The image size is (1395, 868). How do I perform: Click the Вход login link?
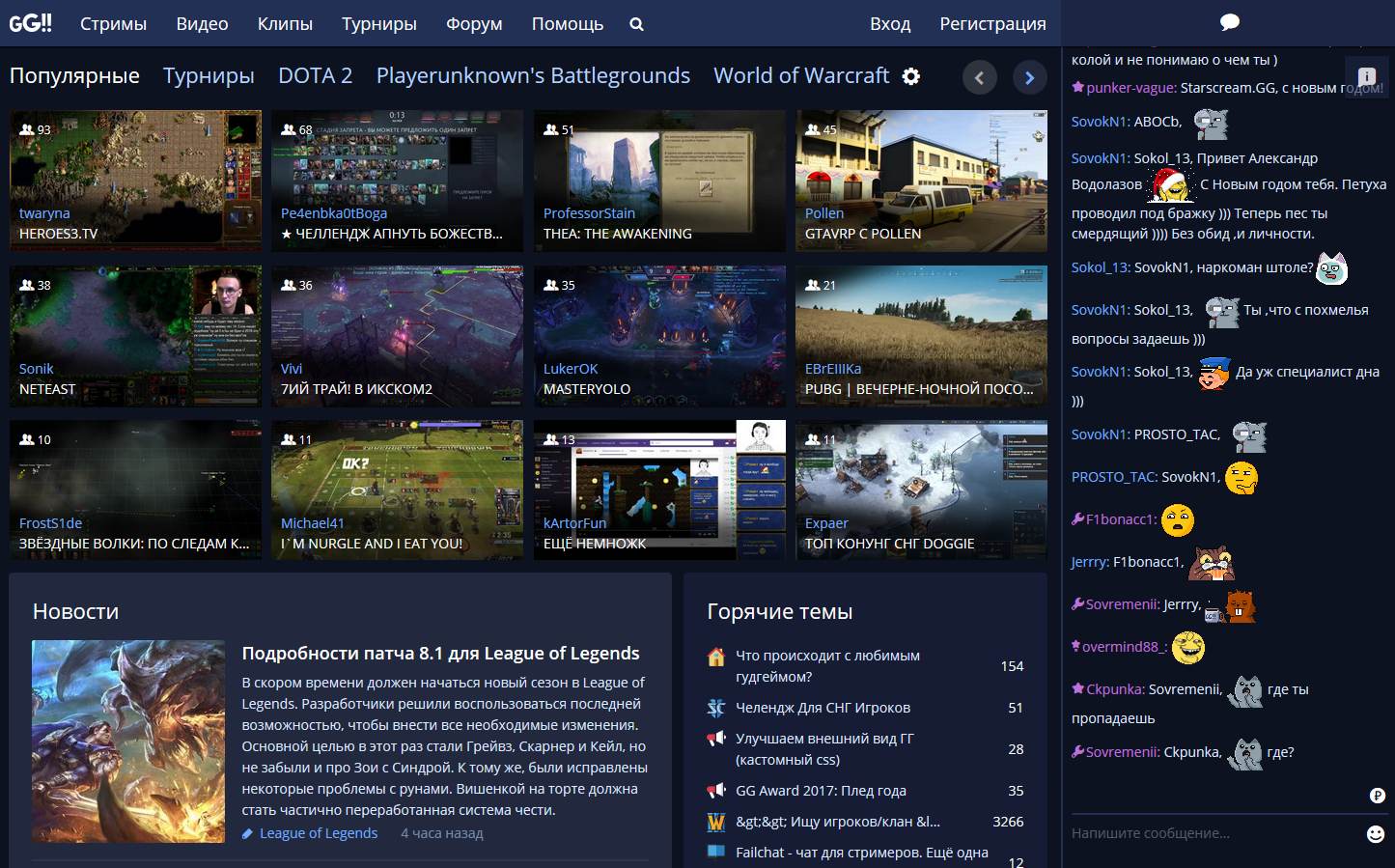click(x=890, y=23)
